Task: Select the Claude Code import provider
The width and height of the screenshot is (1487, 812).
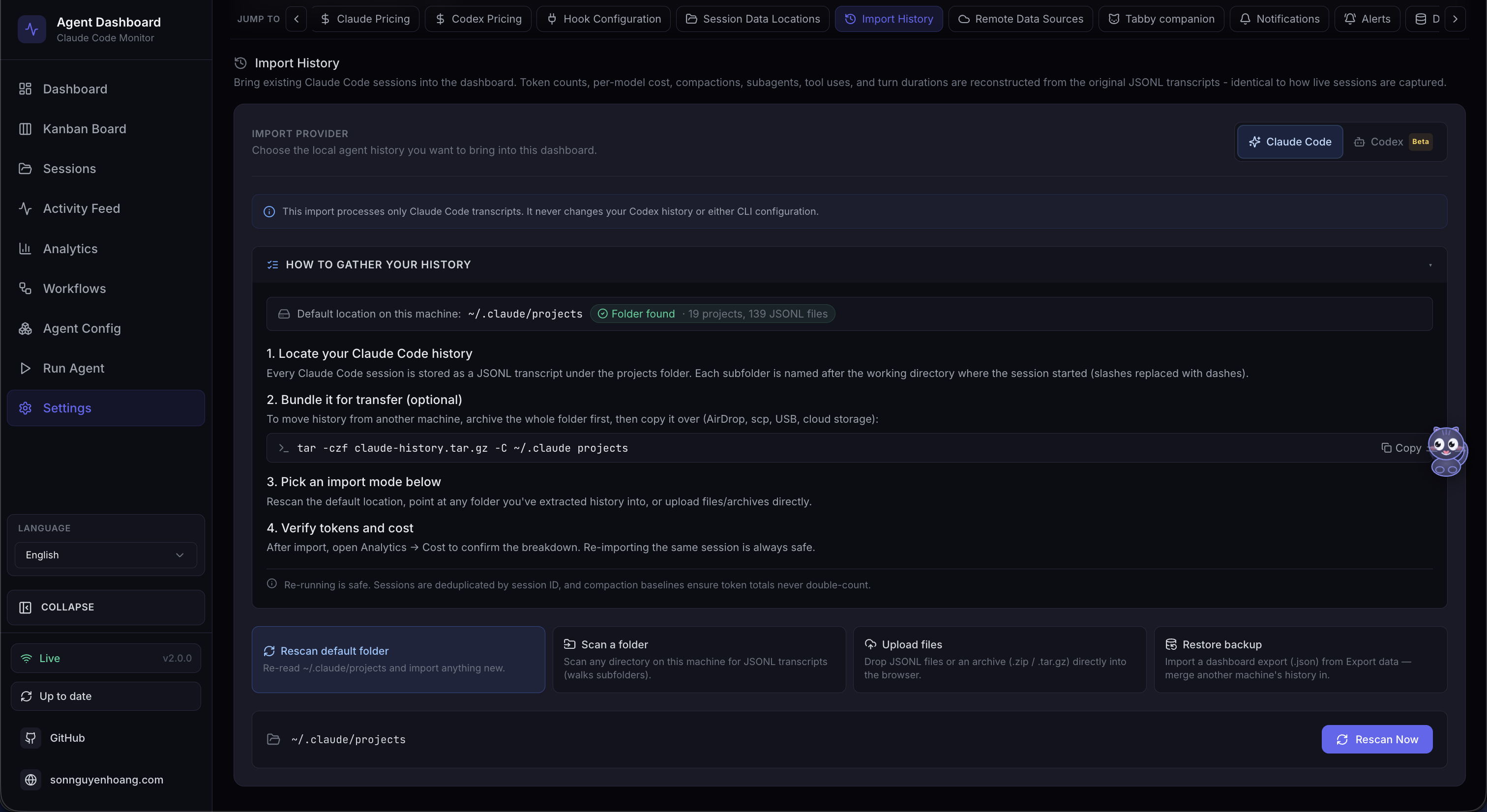Action: coord(1290,142)
